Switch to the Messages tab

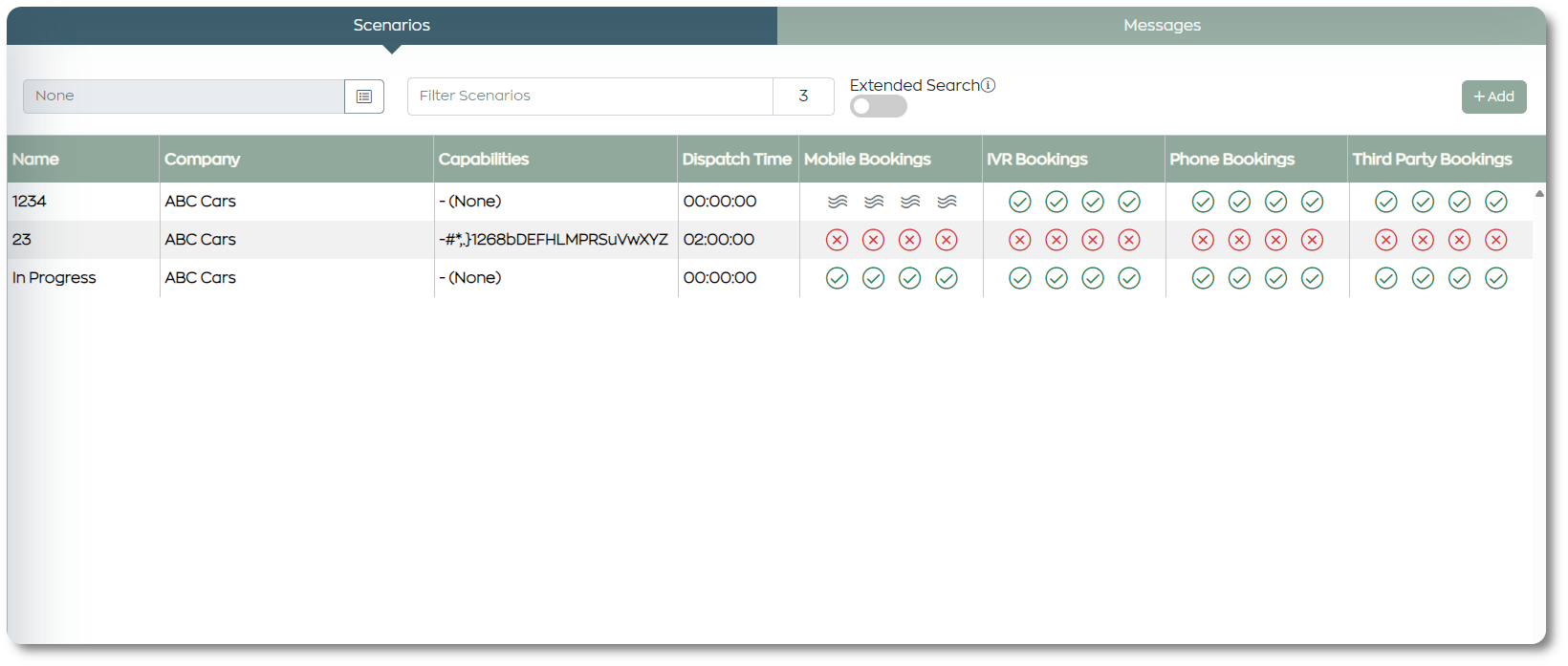(x=1162, y=26)
